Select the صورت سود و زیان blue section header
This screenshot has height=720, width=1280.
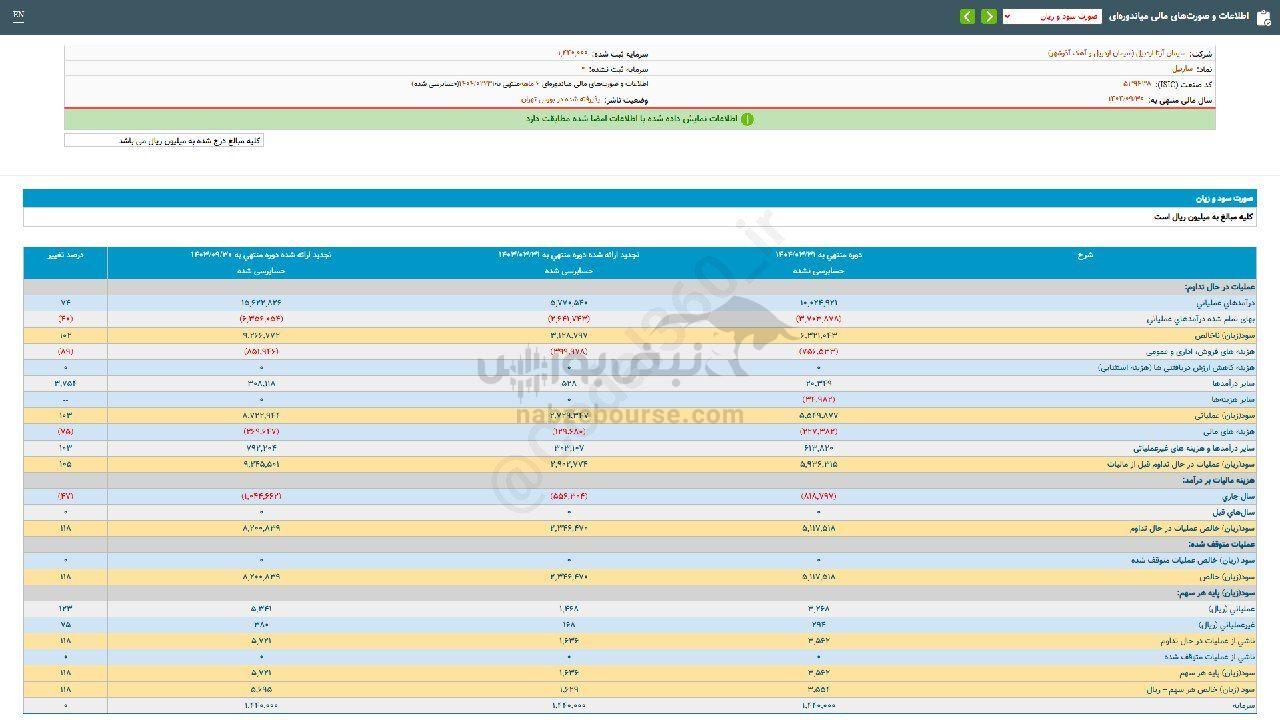coord(640,198)
